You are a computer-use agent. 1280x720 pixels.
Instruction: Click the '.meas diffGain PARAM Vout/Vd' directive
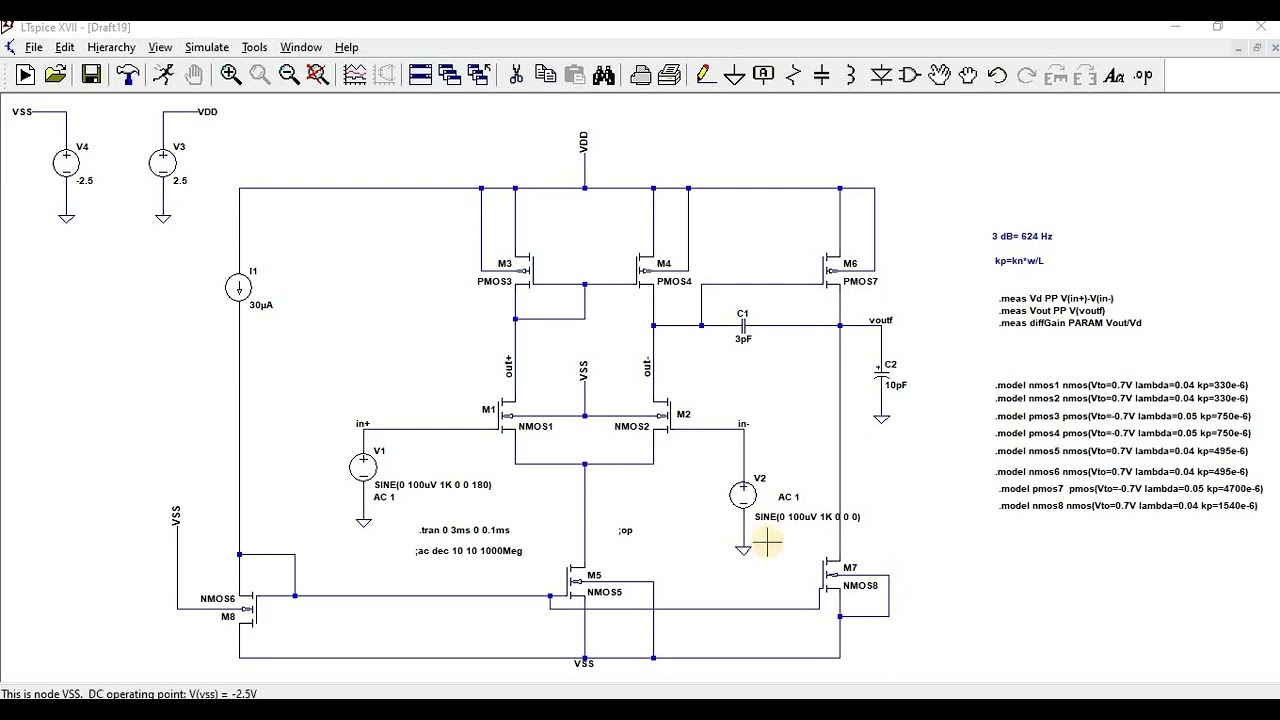coord(1070,323)
